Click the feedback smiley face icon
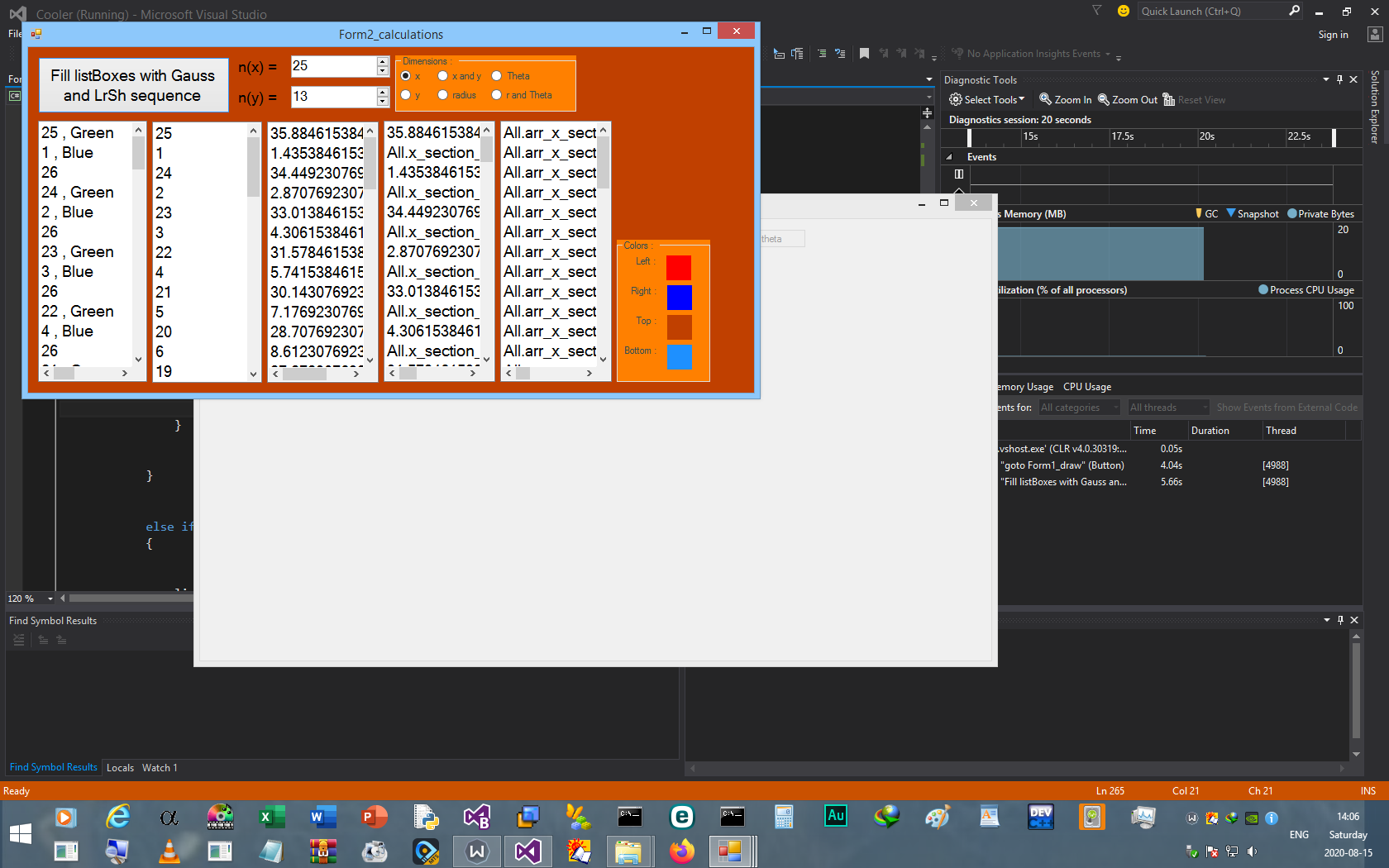The image size is (1389, 868). (1123, 11)
